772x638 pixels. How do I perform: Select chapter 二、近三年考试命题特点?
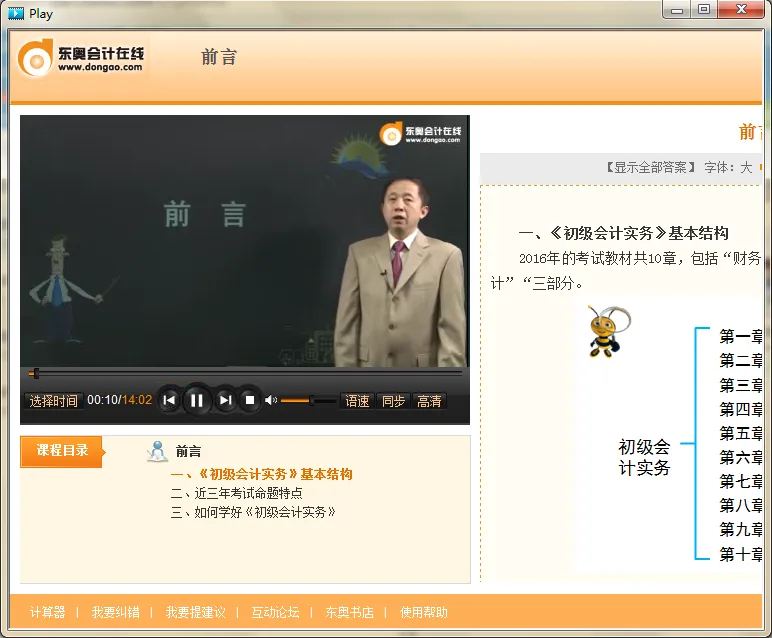236,493
